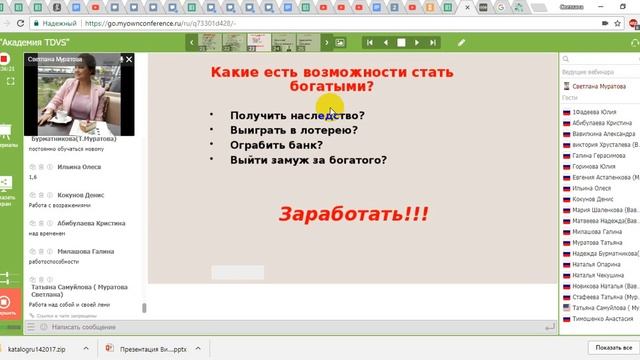The height and width of the screenshot is (360, 640).
Task: Open chat menu hamburger icon
Action: coord(31,327)
